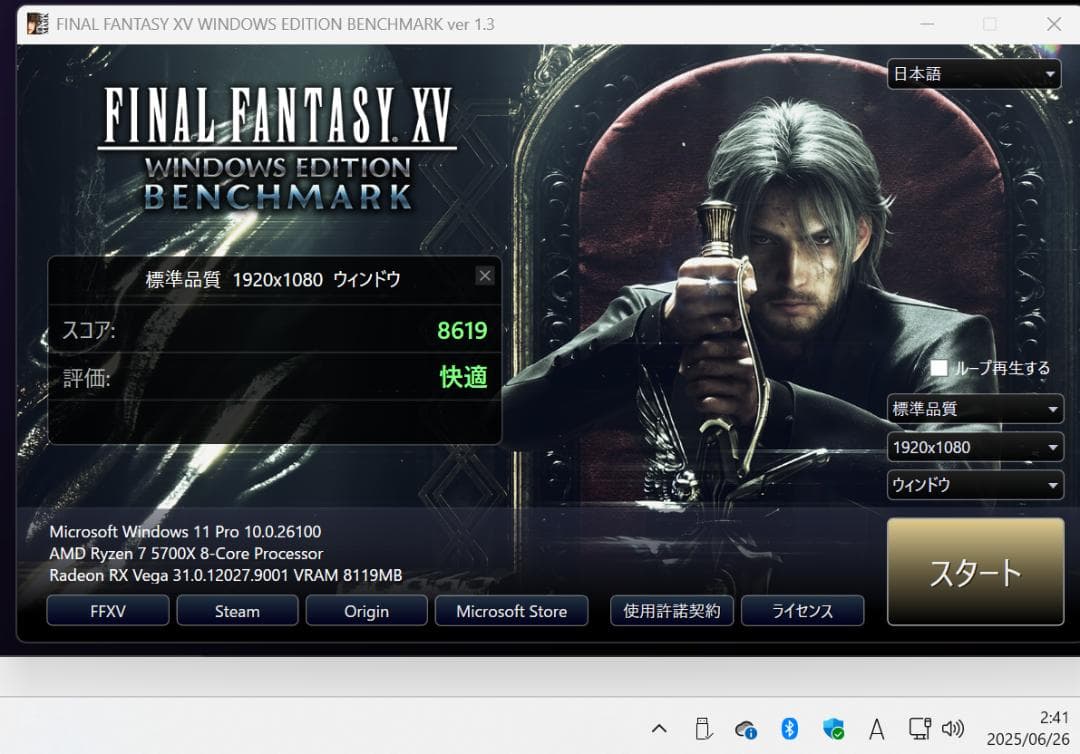
Task: Expand the 標準品質 quality dropdown
Action: pyautogui.click(x=974, y=409)
